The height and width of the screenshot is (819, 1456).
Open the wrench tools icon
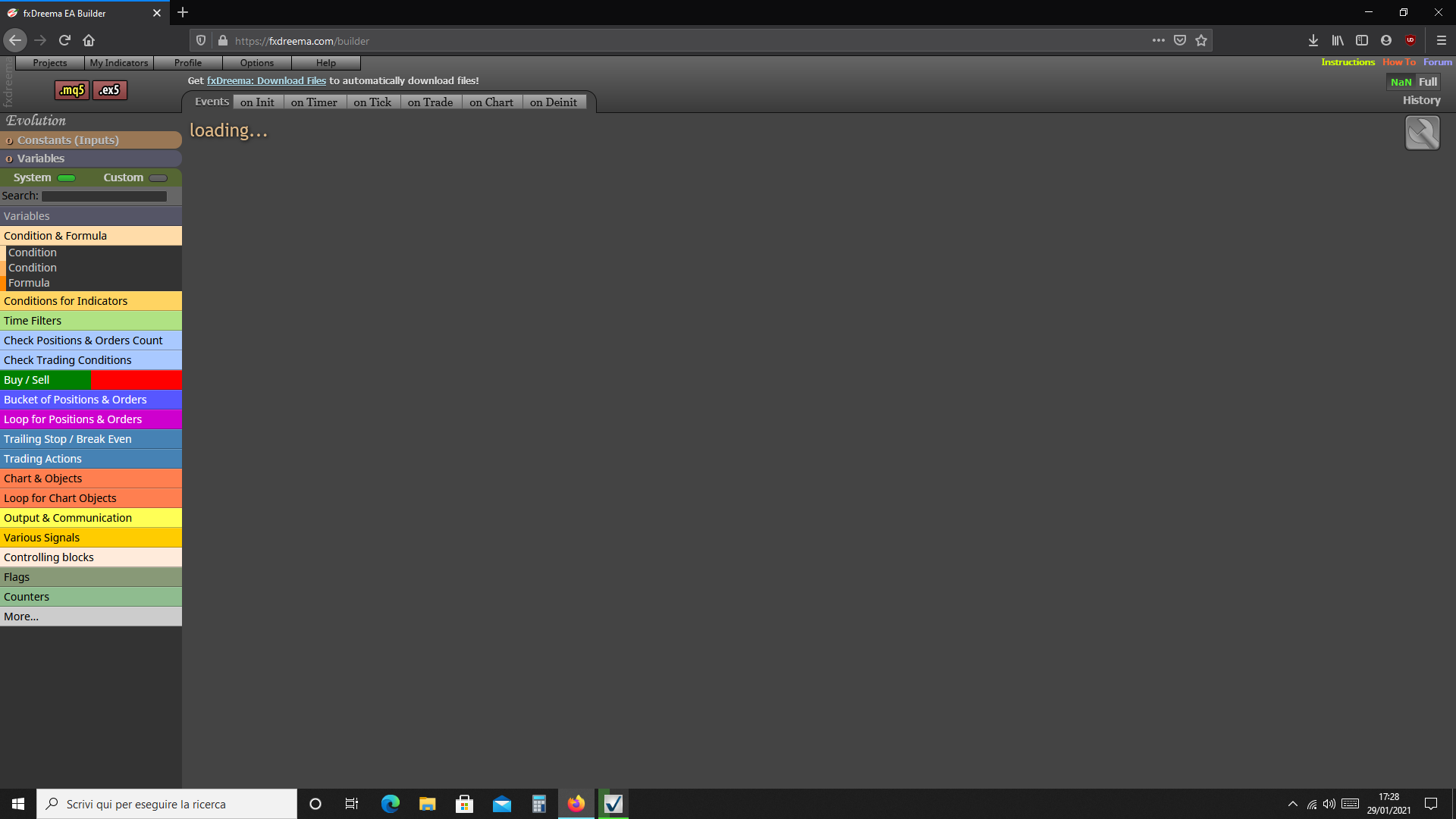point(1422,133)
